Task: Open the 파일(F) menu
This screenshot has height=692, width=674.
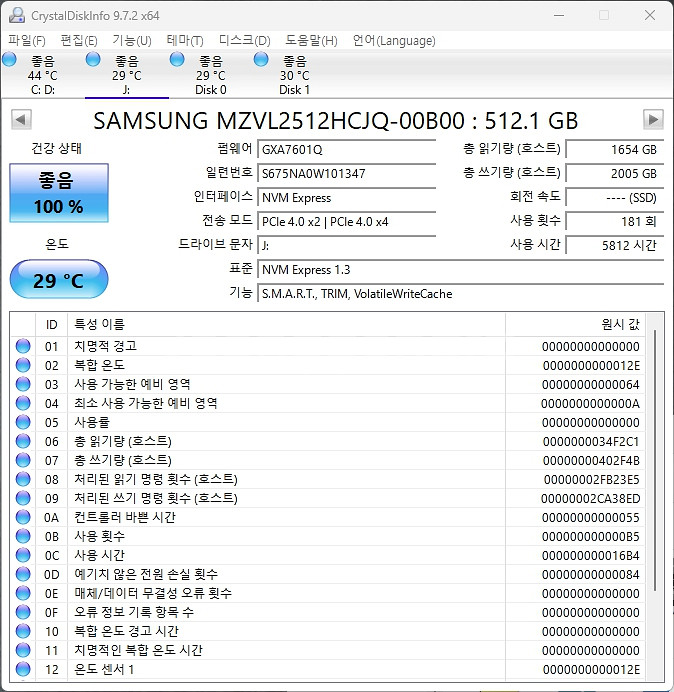Action: pos(27,41)
